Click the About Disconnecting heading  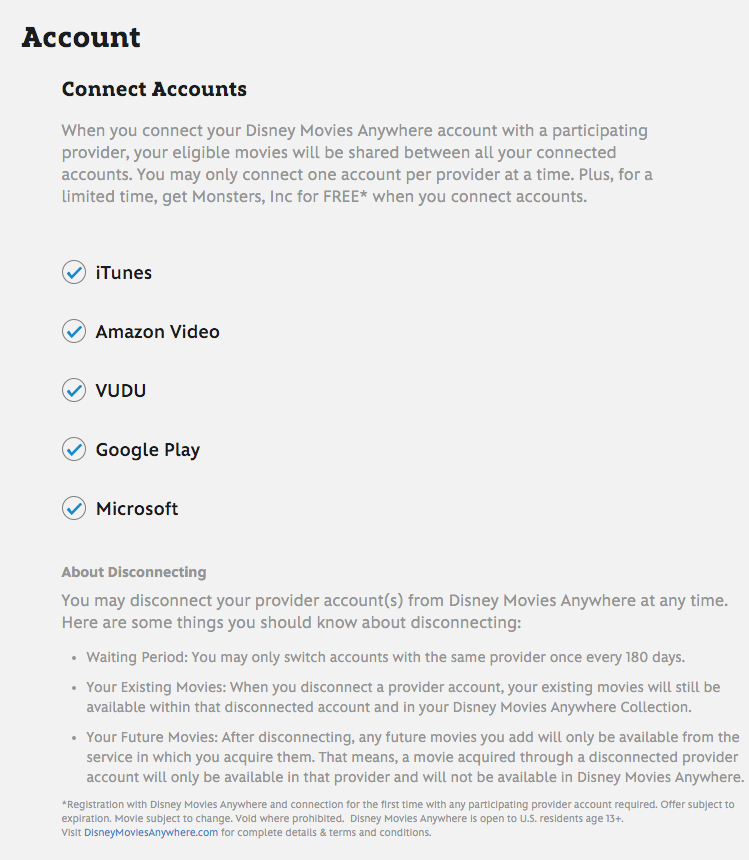click(134, 573)
